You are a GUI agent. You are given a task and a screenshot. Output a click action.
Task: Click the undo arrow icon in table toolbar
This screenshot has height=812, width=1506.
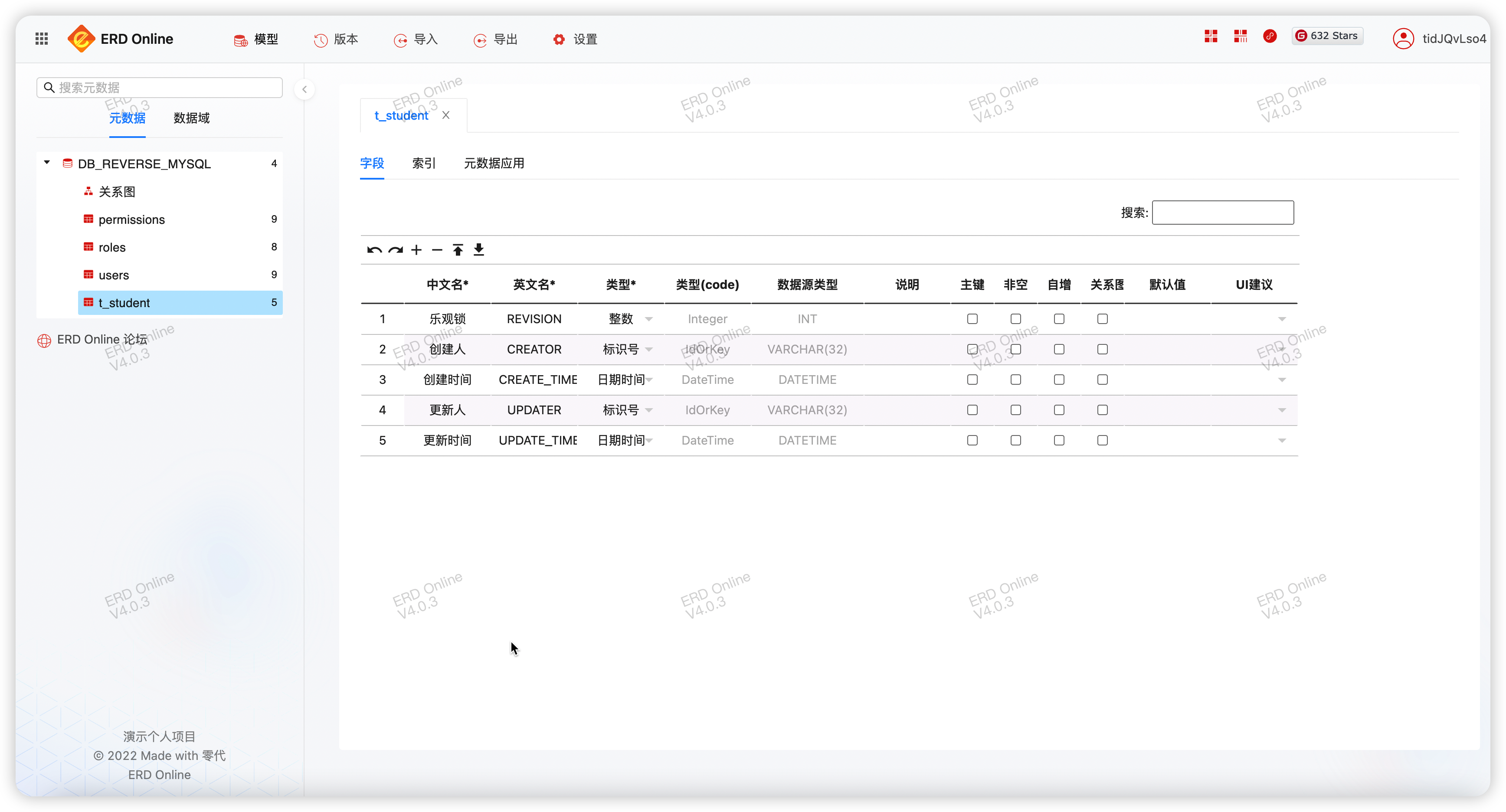[x=374, y=250]
